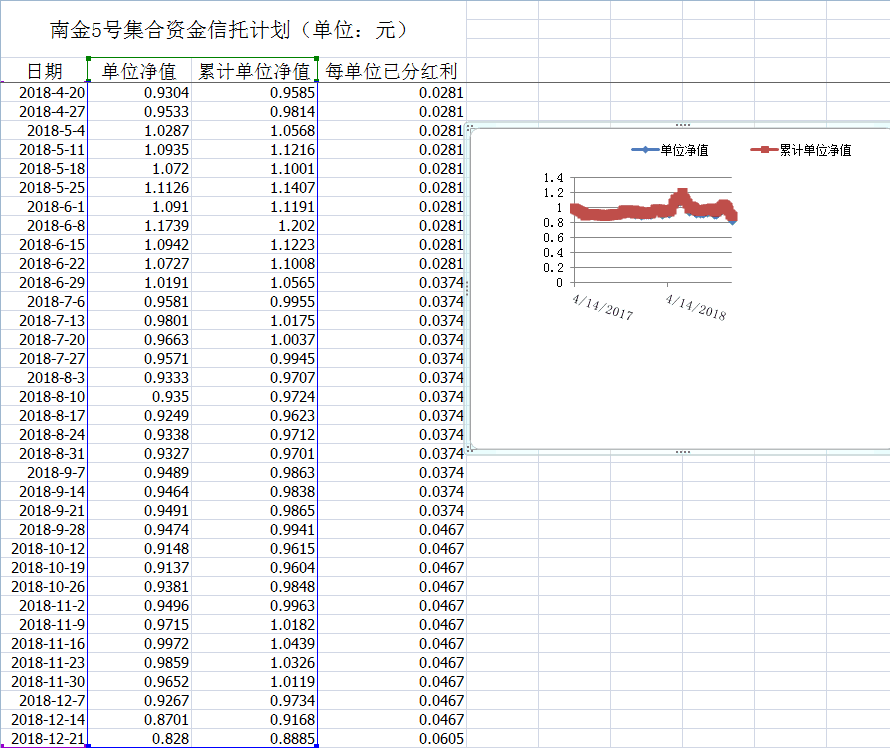Grab the chart's top-center resize handle
Screen dimensions: 890x748
click(x=683, y=125)
